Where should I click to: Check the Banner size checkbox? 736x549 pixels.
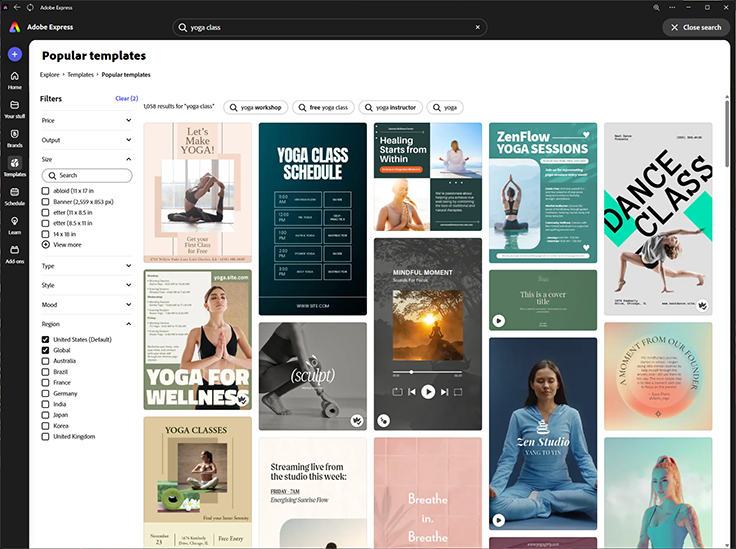click(45, 201)
